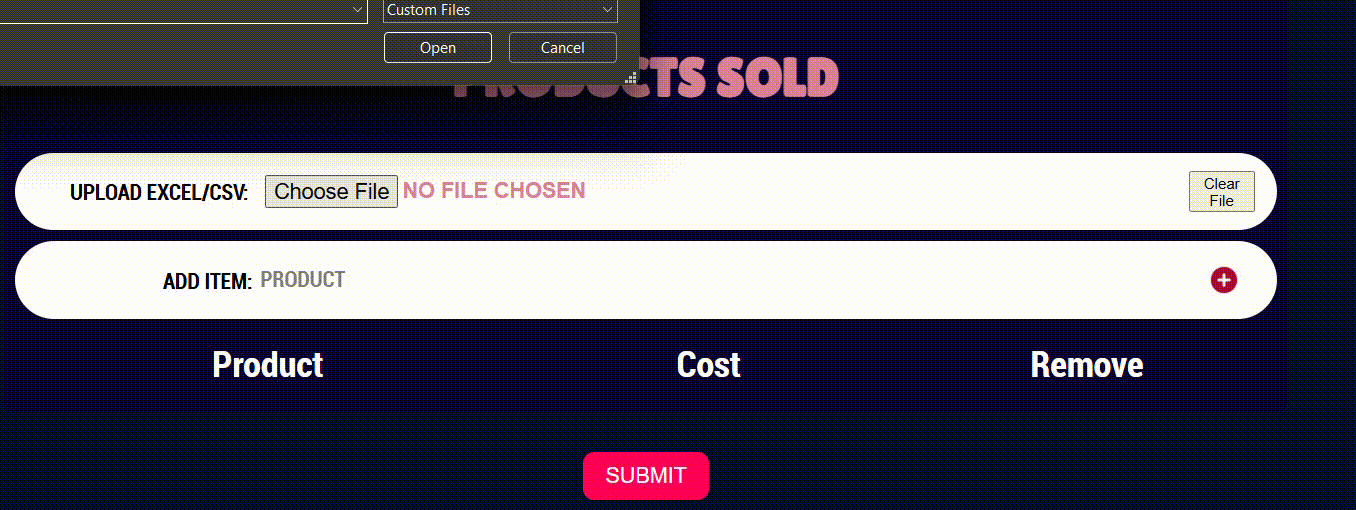The height and width of the screenshot is (510, 1356).
Task: Click the Product column header
Action: pyautogui.click(x=268, y=365)
